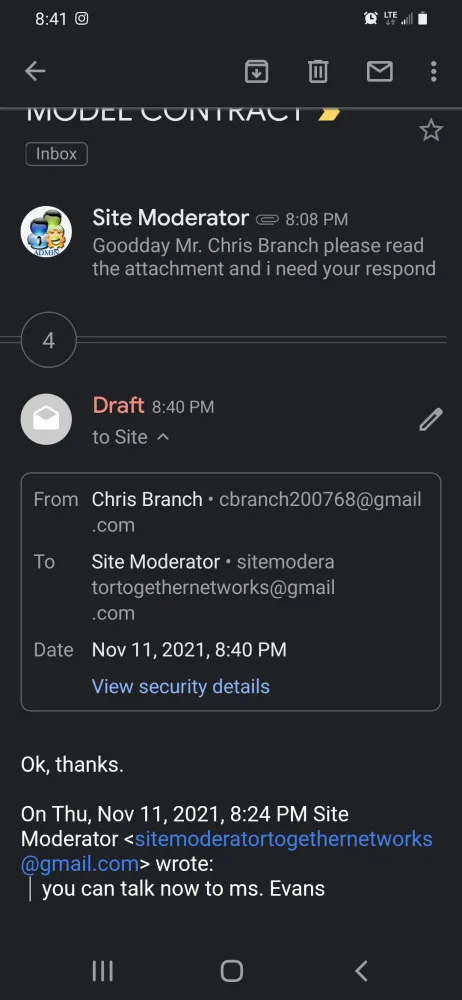Viewport: 462px width, 1000px height.
Task: Collapse recipient details next to 'to Site'
Action: point(163,438)
